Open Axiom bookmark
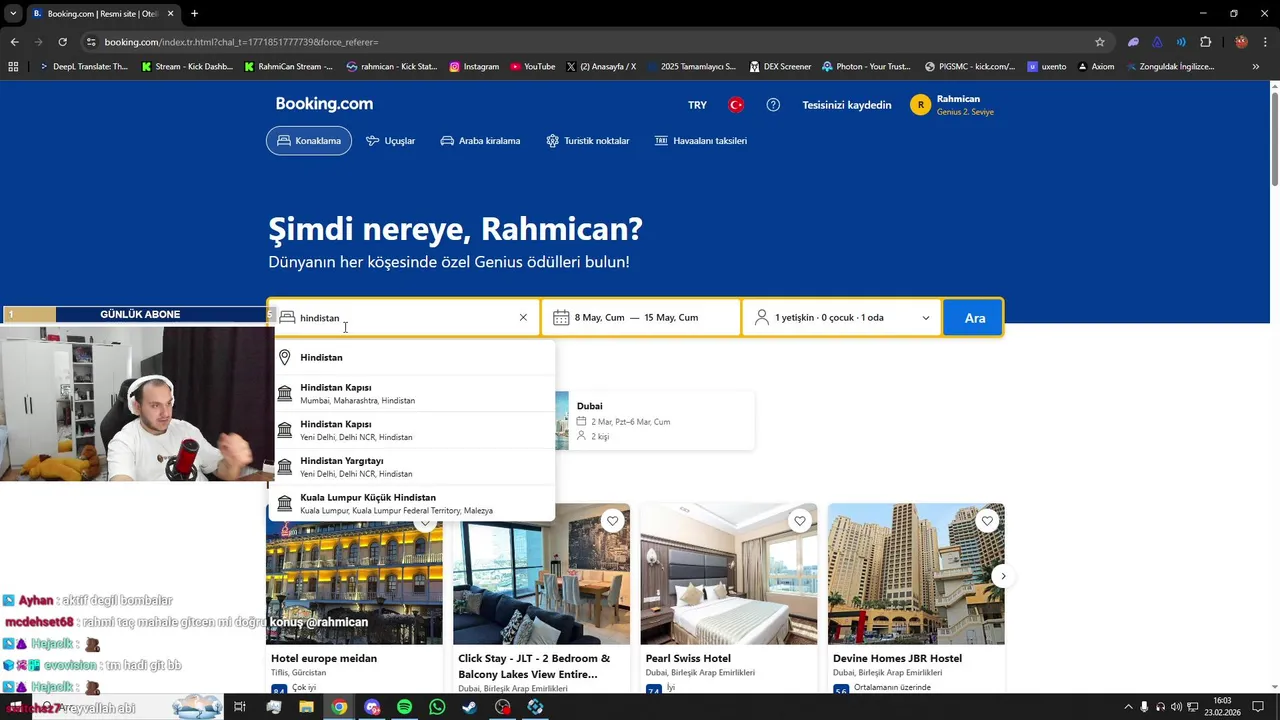This screenshot has height=720, width=1280. [1095, 67]
